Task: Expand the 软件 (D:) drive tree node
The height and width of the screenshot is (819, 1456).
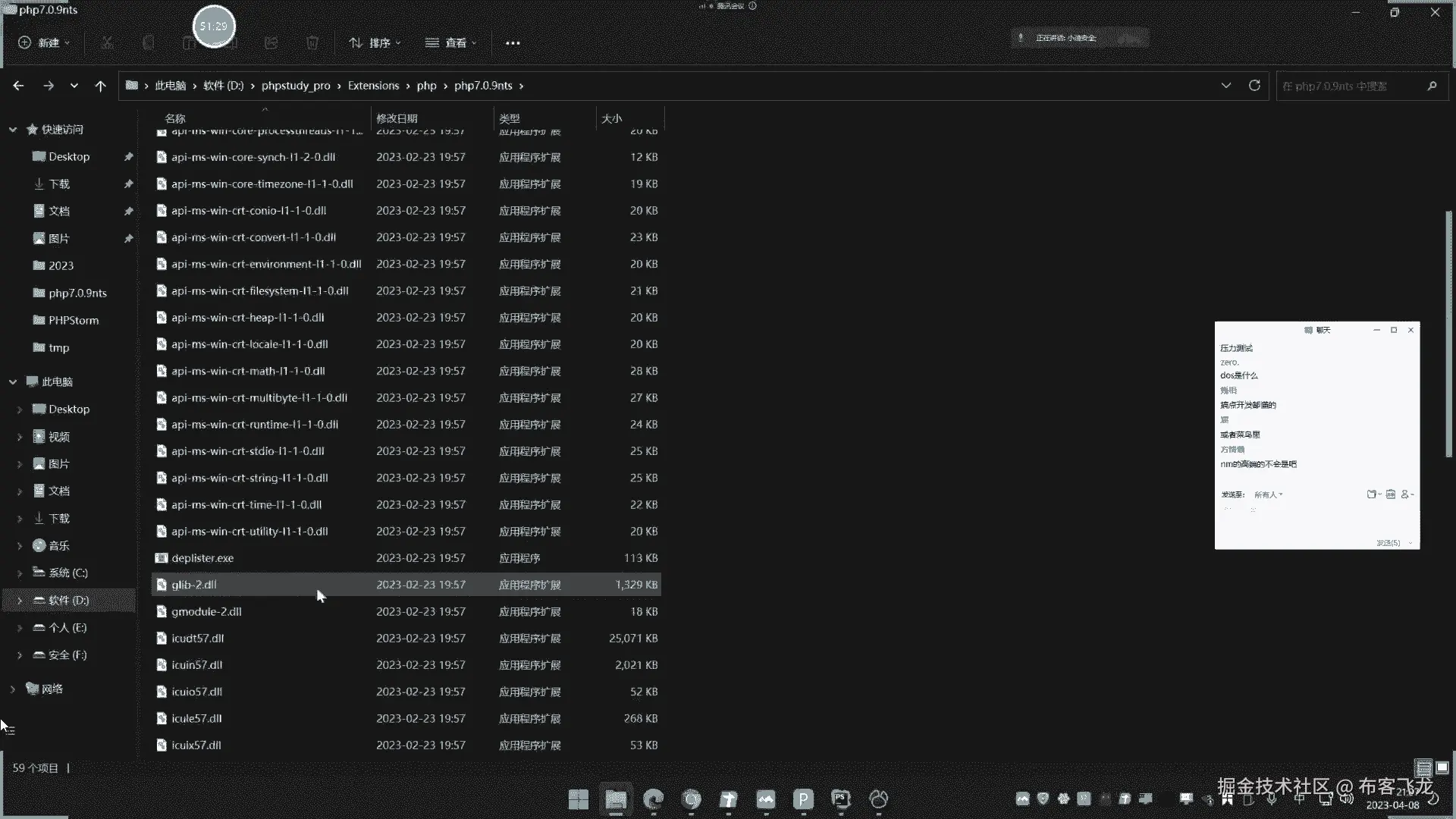Action: 20,601
